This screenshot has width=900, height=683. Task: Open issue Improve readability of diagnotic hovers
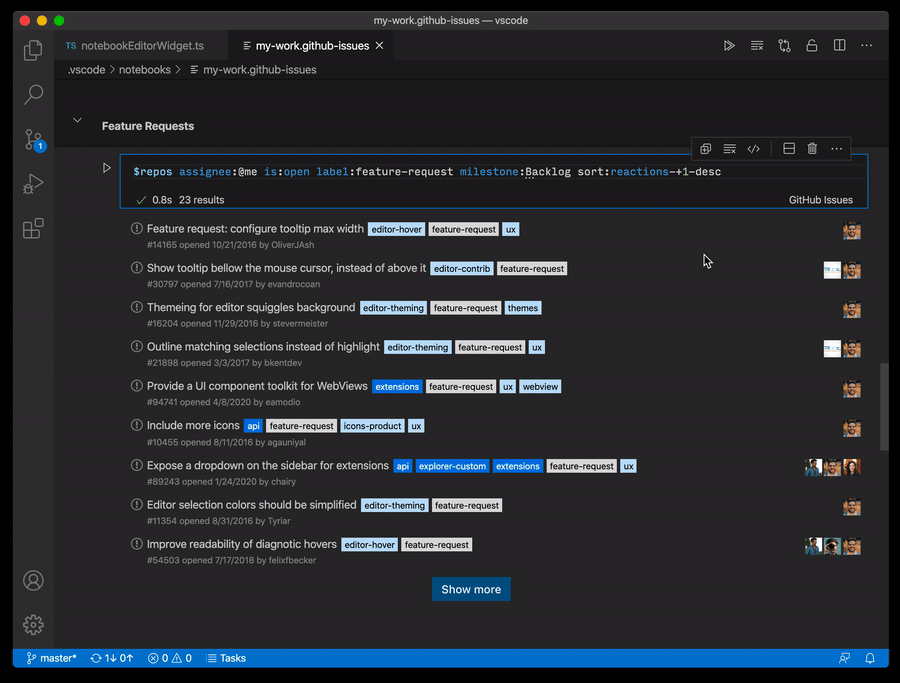click(x=242, y=544)
